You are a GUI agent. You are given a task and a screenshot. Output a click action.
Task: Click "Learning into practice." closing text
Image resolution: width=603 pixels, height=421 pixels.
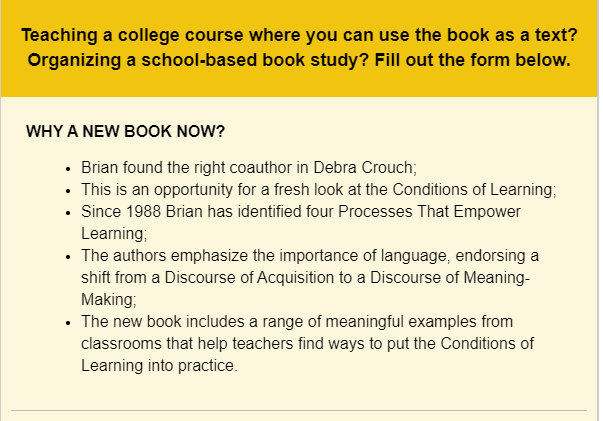[160, 366]
